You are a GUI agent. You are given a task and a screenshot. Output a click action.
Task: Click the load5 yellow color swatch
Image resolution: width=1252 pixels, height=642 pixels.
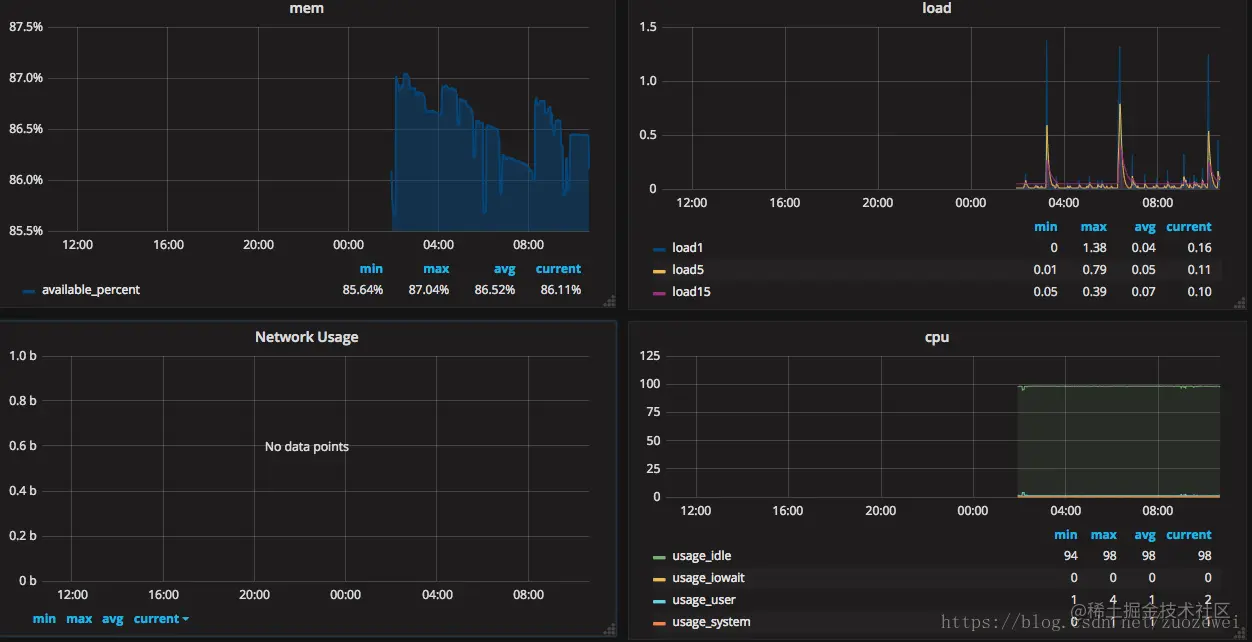click(659, 271)
